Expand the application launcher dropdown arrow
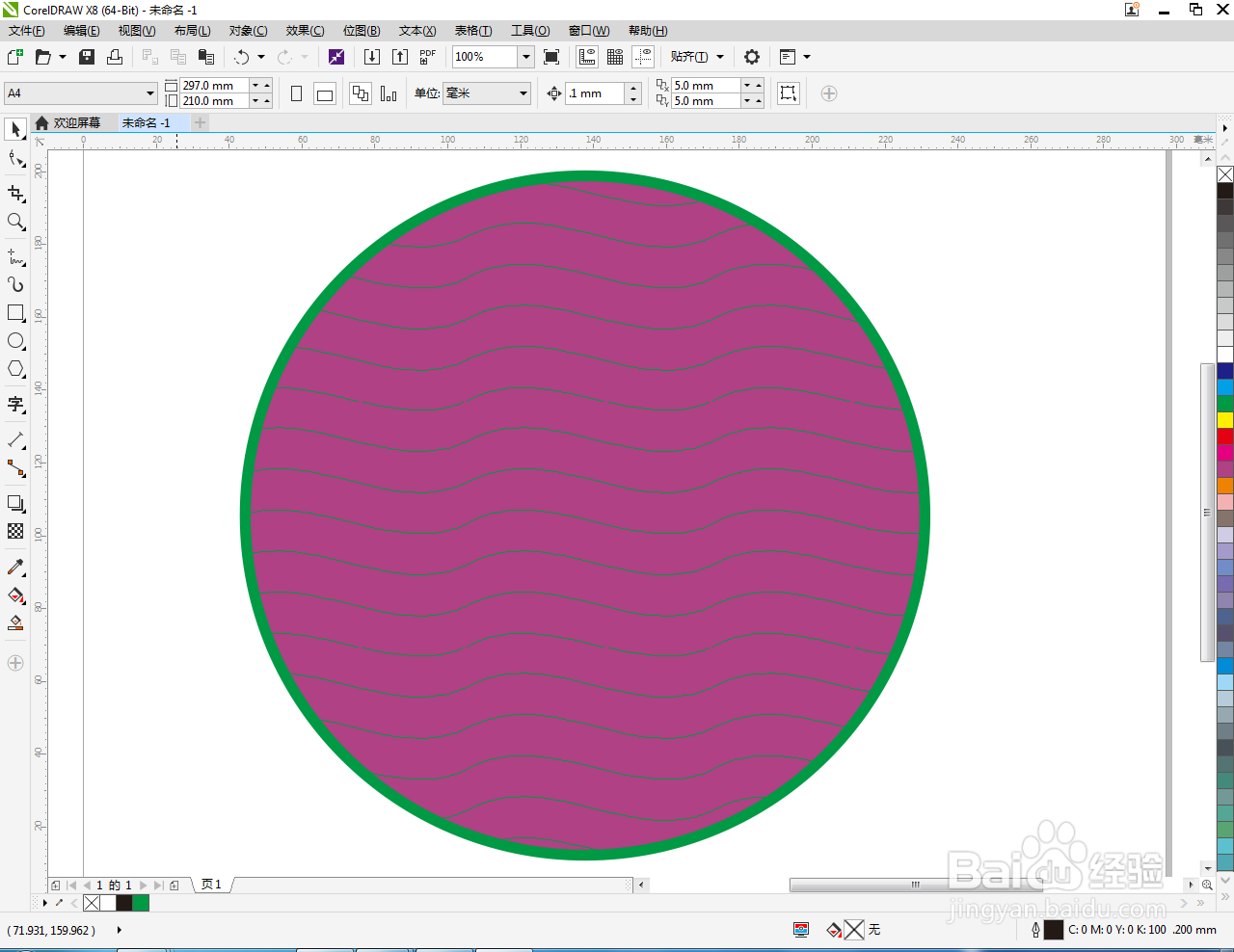This screenshot has height=952, width=1234. (807, 57)
